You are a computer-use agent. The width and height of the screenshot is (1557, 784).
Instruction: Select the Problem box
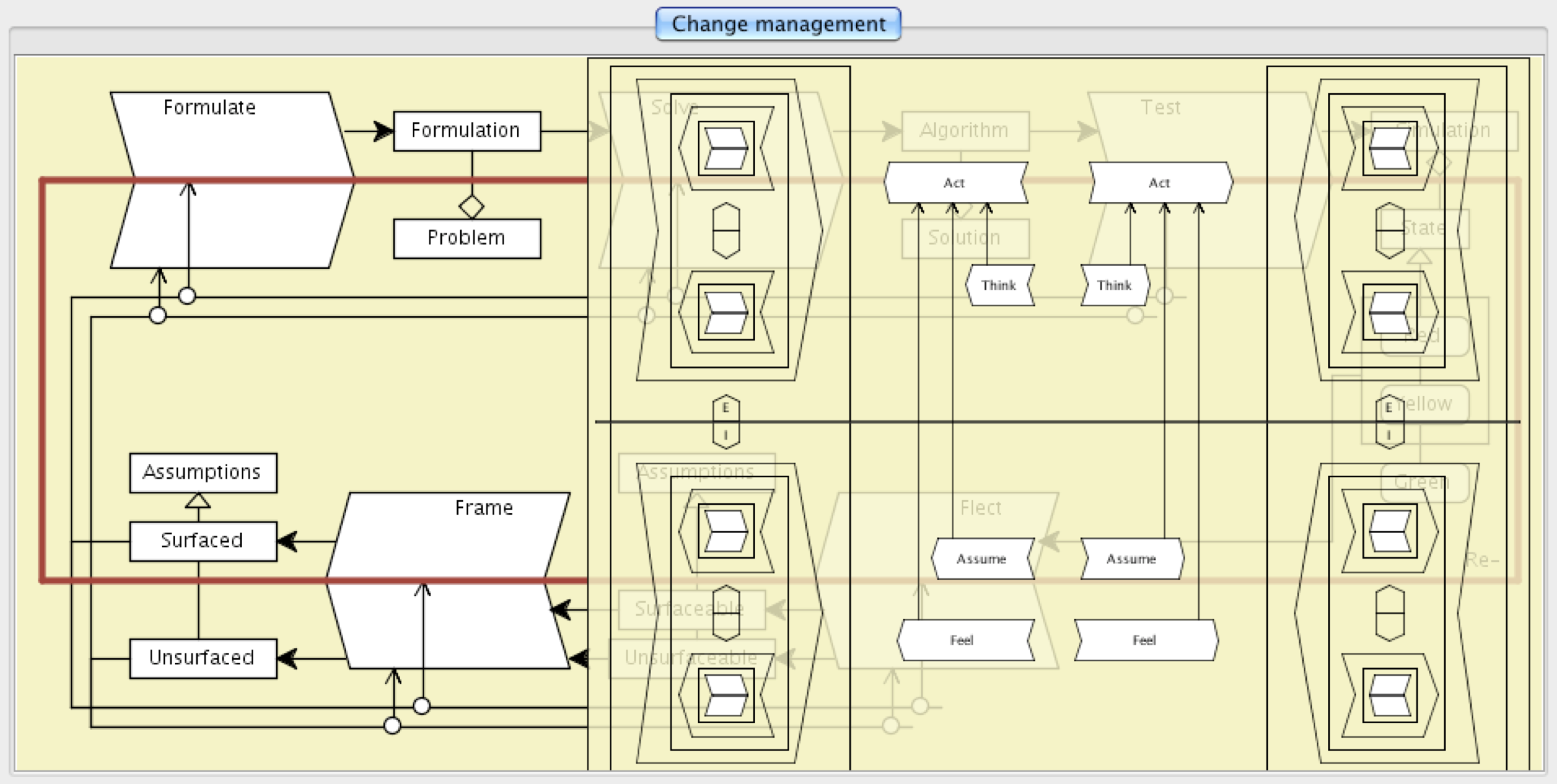(466, 238)
